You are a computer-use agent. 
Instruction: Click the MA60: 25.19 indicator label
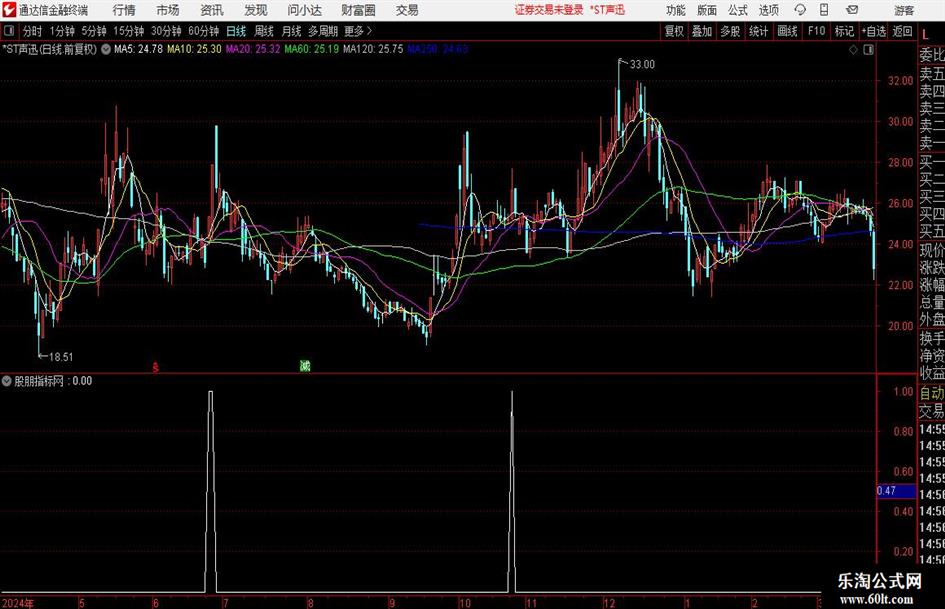coord(312,49)
